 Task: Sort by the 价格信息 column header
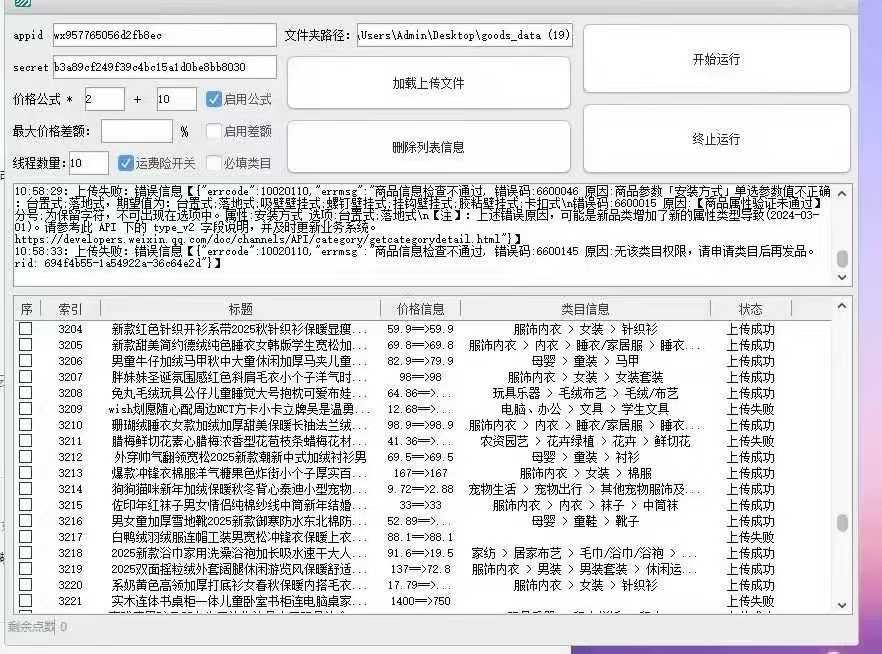point(420,309)
